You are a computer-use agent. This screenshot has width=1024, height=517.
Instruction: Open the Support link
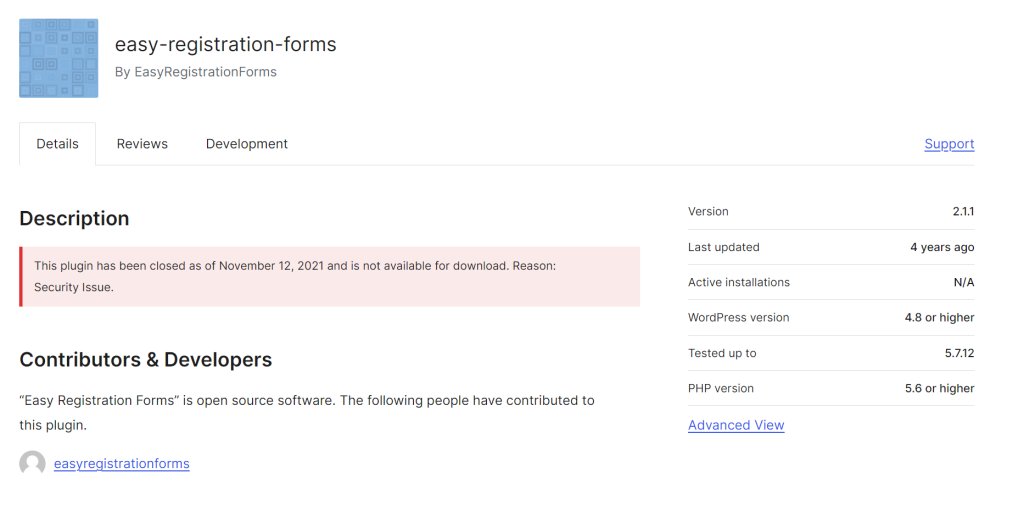948,144
